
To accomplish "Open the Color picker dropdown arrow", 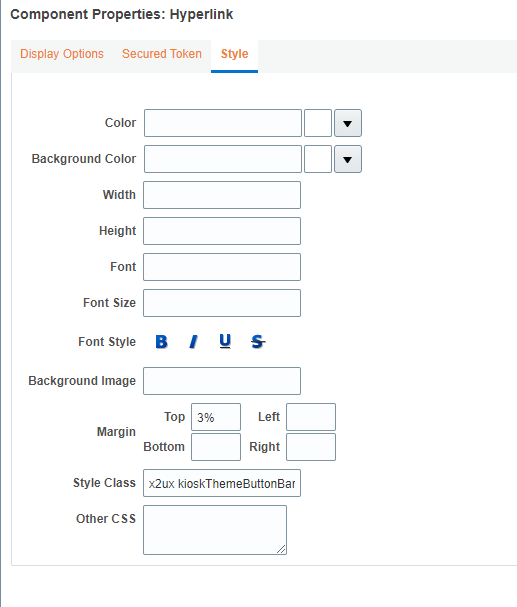I will (x=348, y=123).
